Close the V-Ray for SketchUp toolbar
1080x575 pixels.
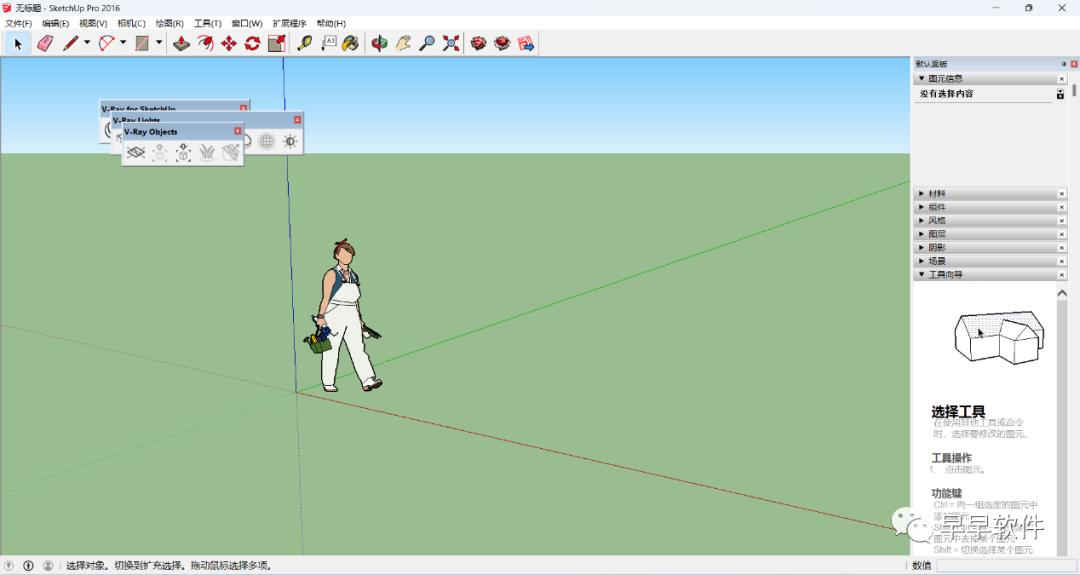[x=243, y=108]
